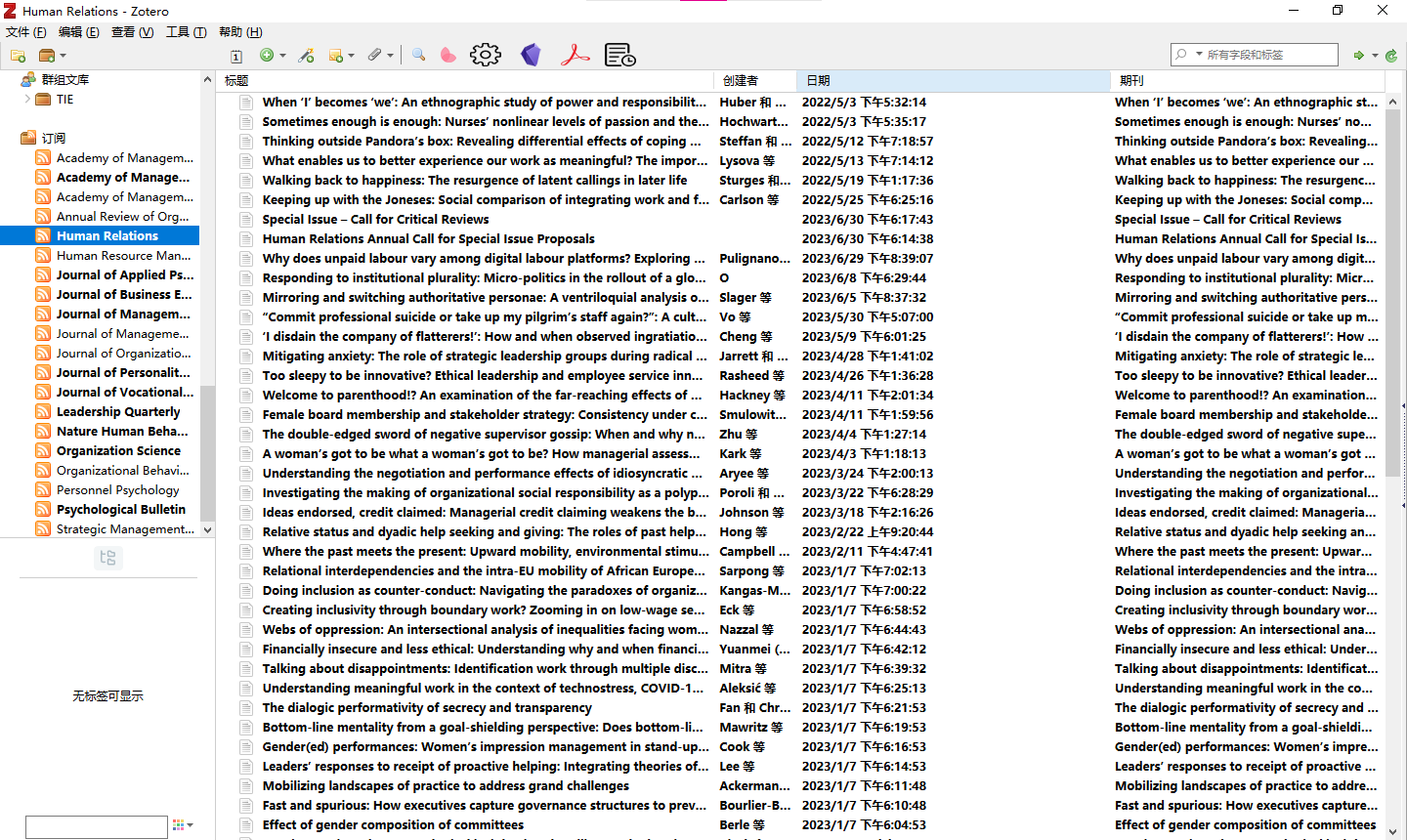This screenshot has width=1407, height=840.
Task: Open the New Library dropdown arrow
Action: [63, 56]
